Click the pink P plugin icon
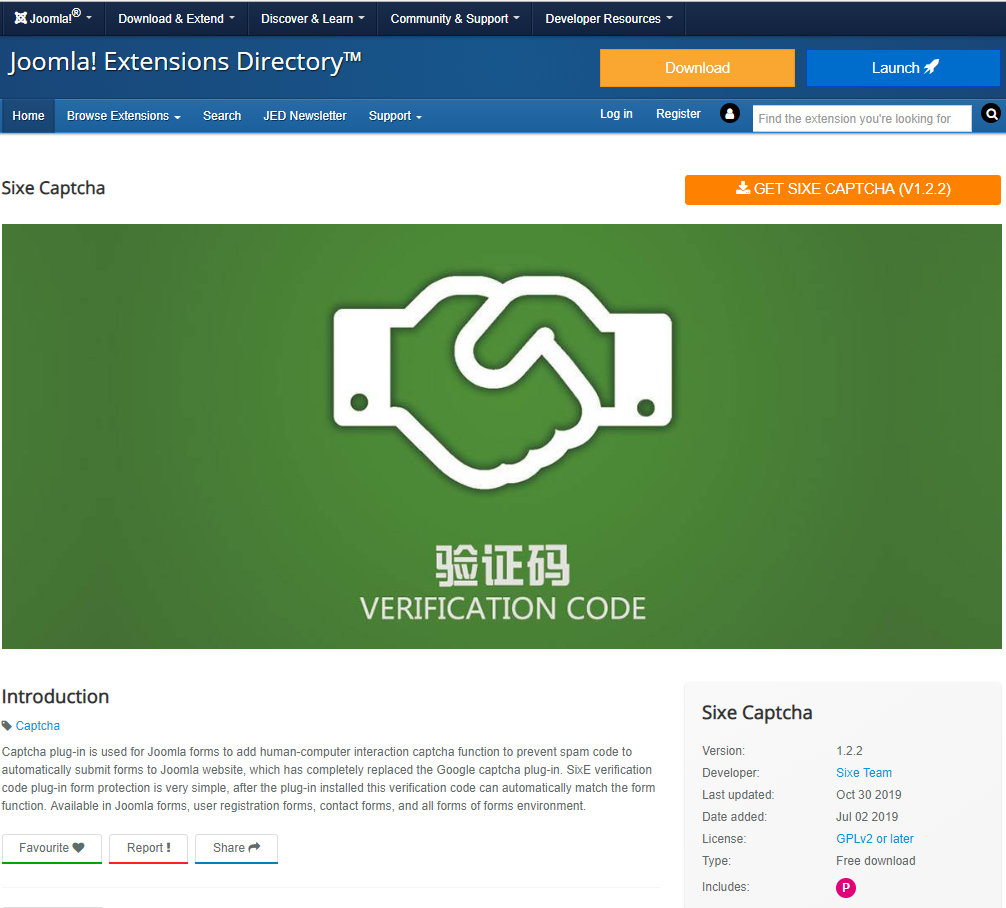Screen dimensions: 1006x908 (846, 887)
